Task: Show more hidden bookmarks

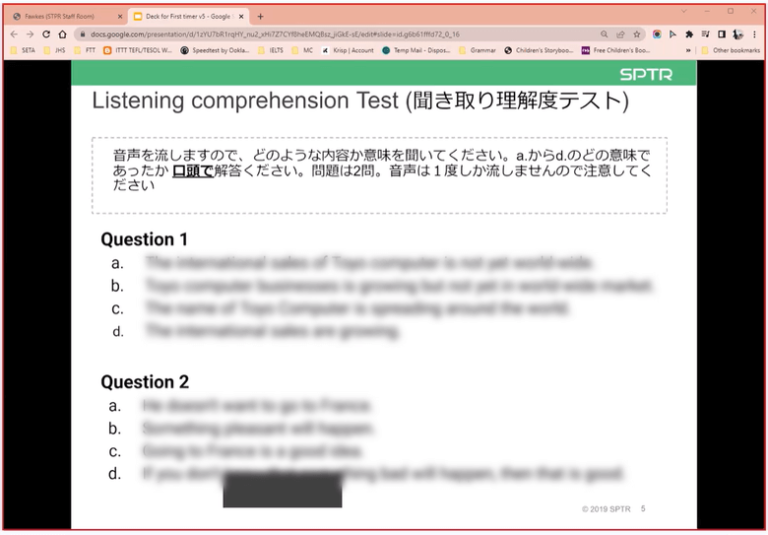Action: pyautogui.click(x=688, y=50)
